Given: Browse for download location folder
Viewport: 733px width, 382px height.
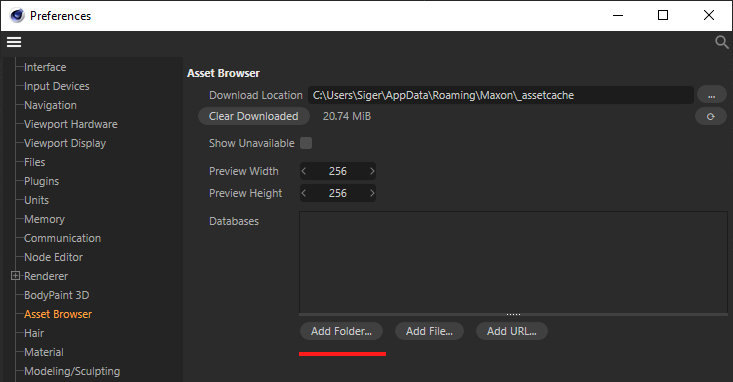Looking at the screenshot, I should click(711, 95).
